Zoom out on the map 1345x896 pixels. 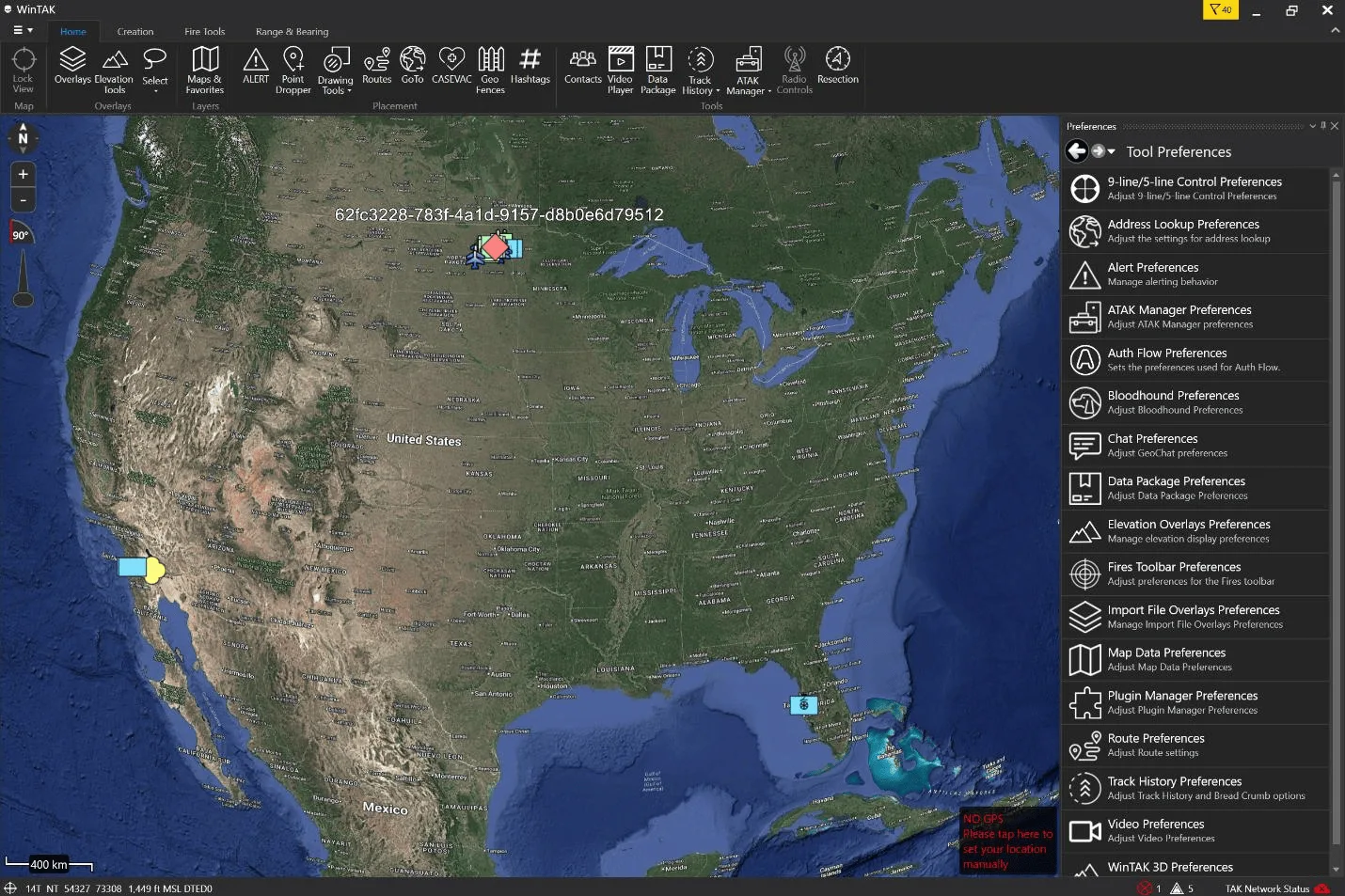23,199
